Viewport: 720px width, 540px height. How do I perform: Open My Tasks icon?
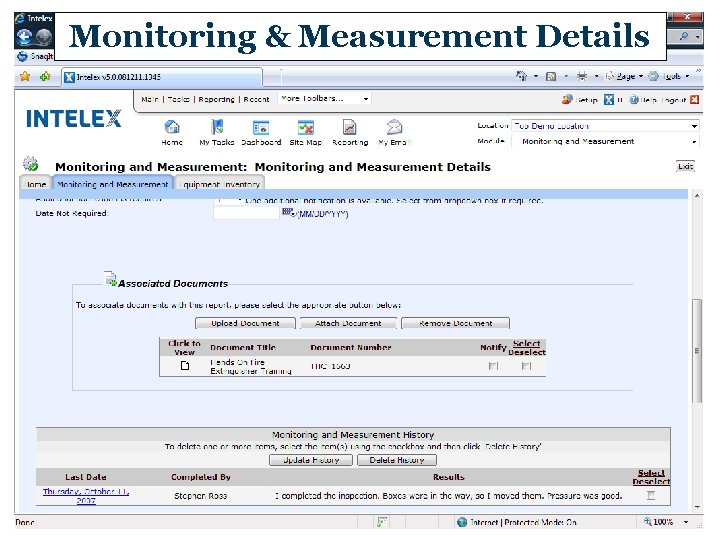217,127
